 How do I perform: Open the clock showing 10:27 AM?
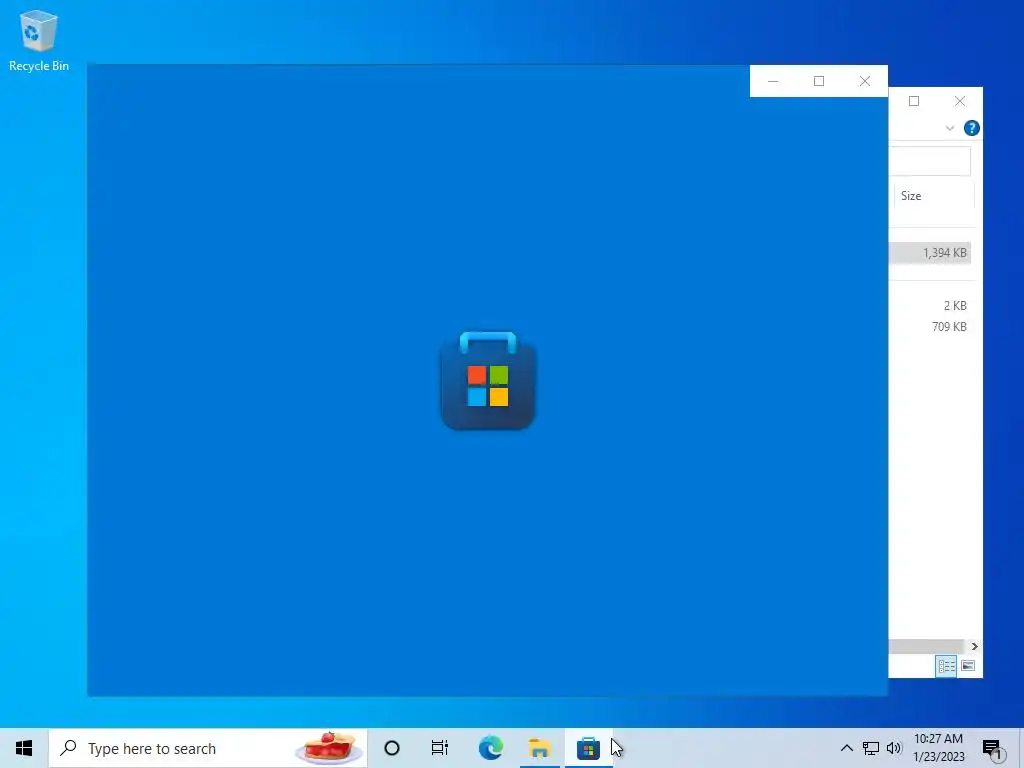(x=938, y=748)
